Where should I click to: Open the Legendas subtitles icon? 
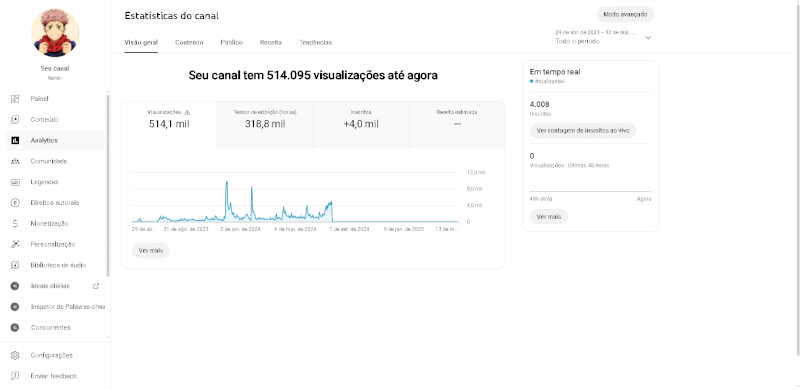point(15,182)
